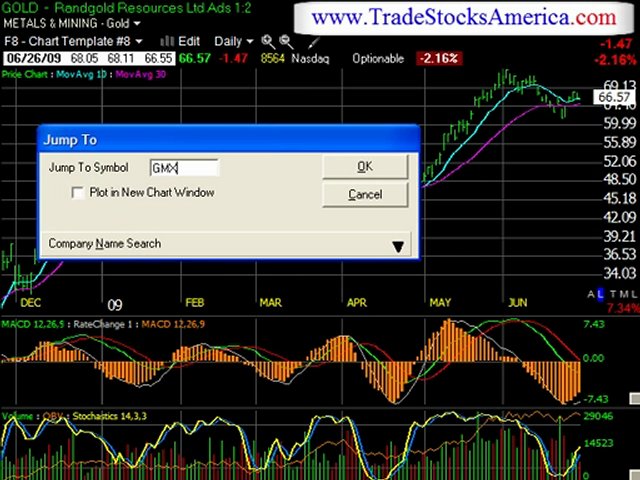Image resolution: width=640 pixels, height=480 pixels.
Task: Click the 06/26/09 date field
Action: pos(34,58)
